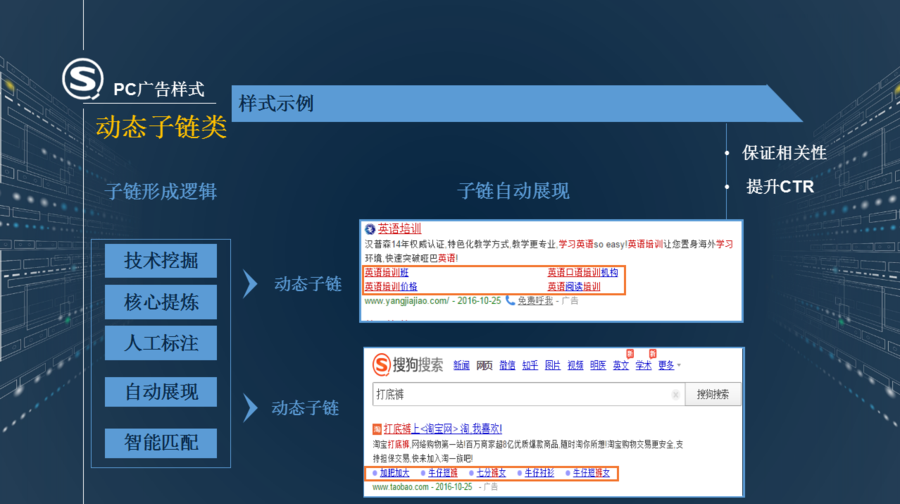Expand the 更多 dropdown in Sogou navigation

pos(669,365)
